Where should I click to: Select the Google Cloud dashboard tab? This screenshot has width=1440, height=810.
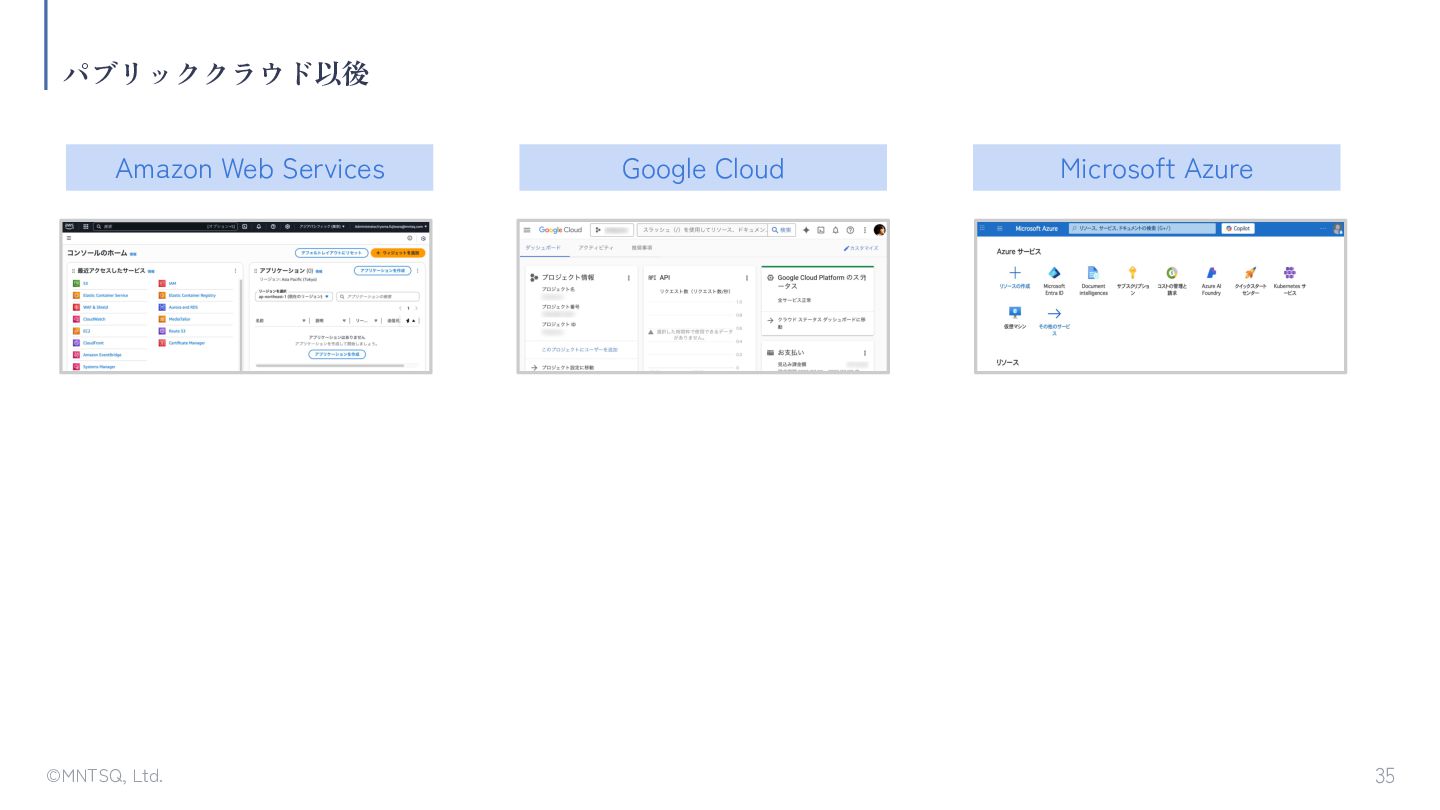pyautogui.click(x=543, y=248)
